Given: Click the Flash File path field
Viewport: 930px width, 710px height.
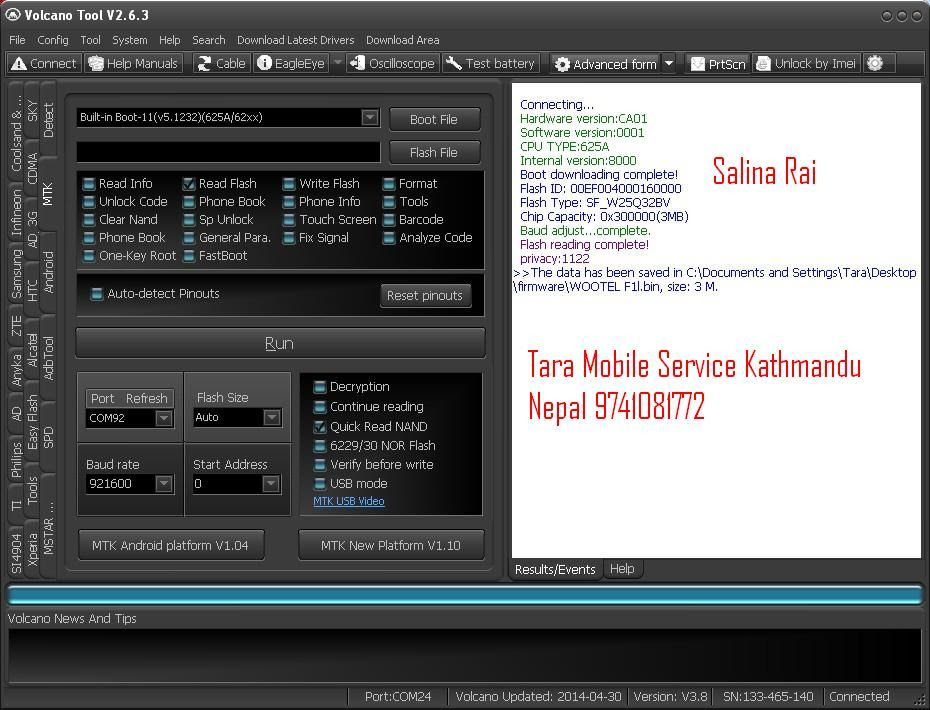Looking at the screenshot, I should point(228,152).
